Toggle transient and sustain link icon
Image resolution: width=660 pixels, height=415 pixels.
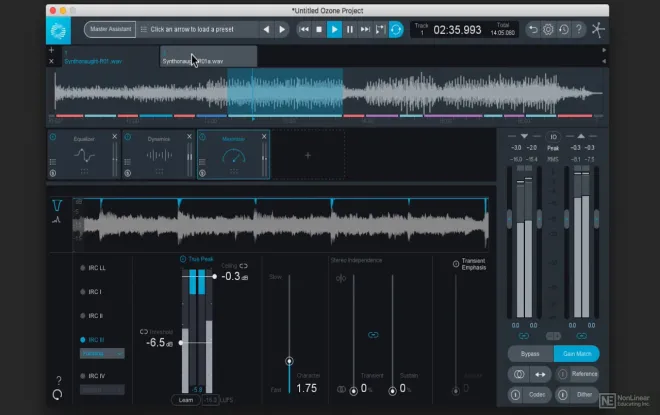tap(373, 335)
